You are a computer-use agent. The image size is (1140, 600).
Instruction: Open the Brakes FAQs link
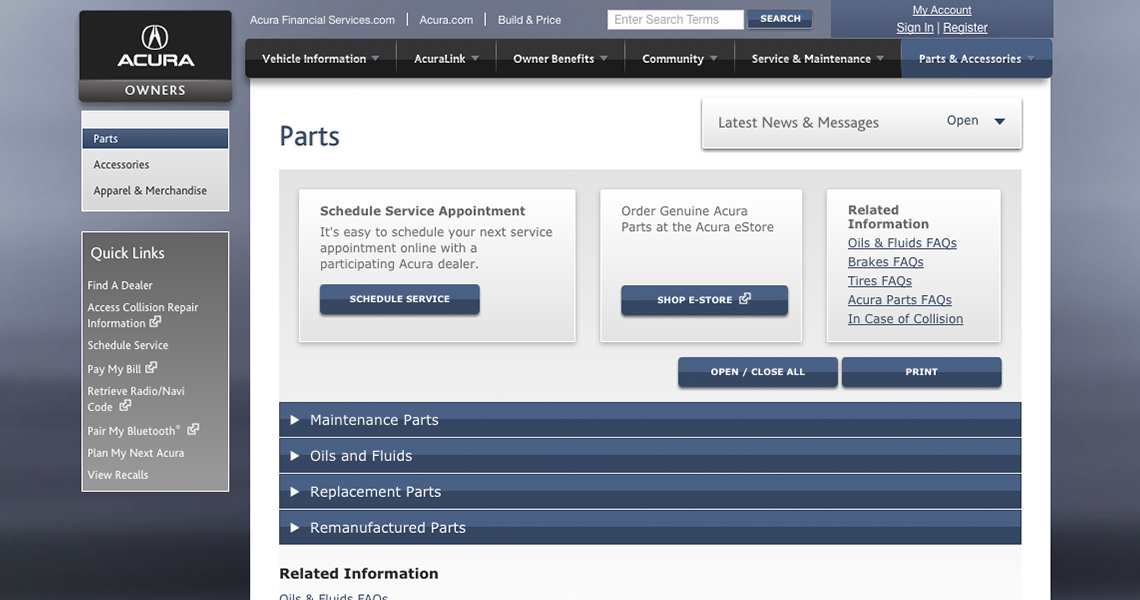point(885,262)
